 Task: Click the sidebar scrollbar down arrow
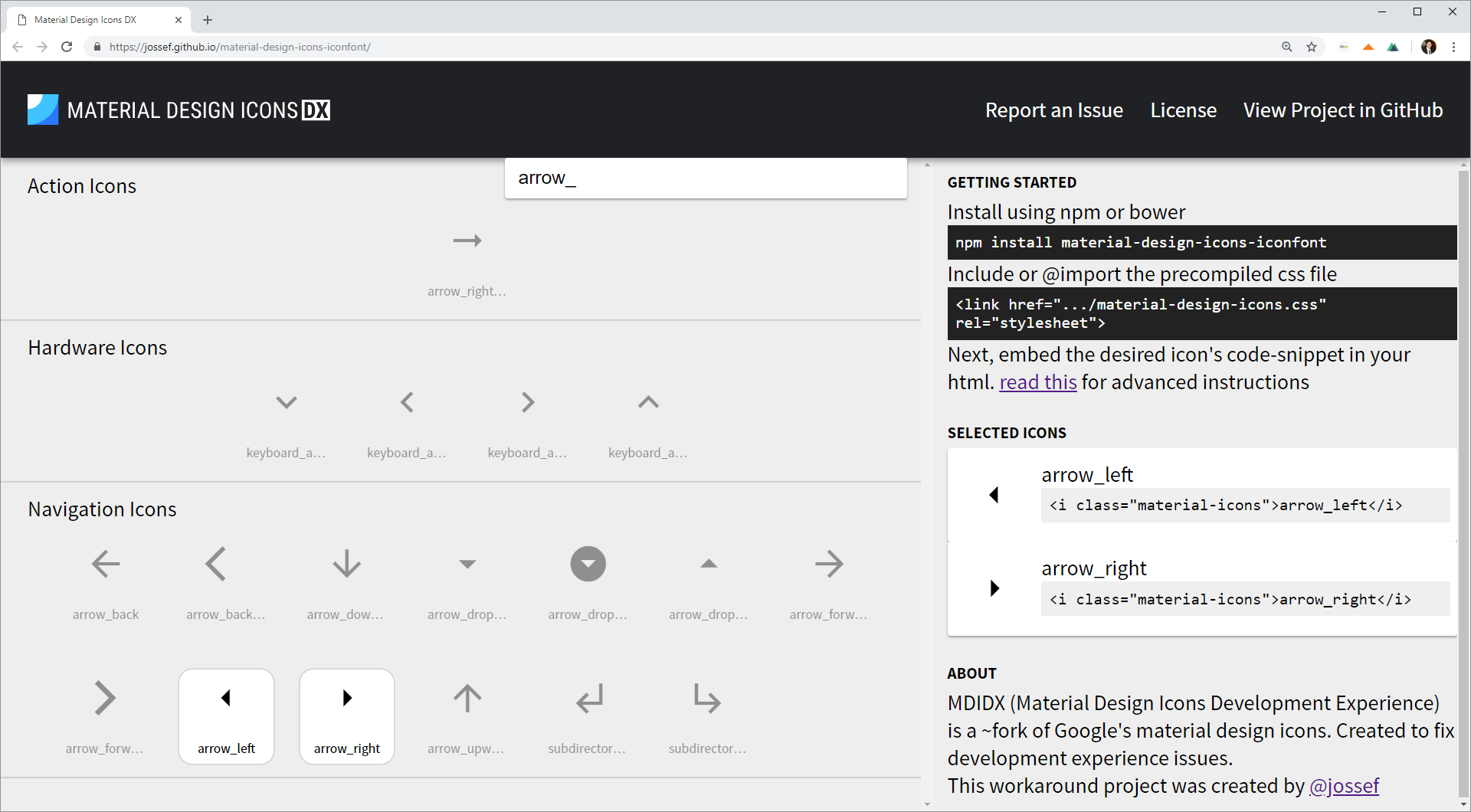pos(1464,804)
